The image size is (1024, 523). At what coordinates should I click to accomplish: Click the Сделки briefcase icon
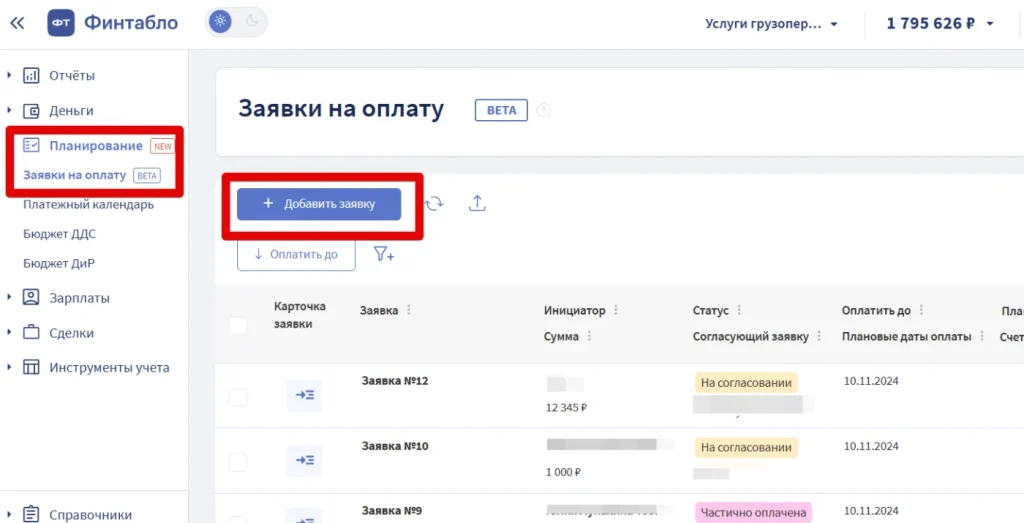pyautogui.click(x=31, y=332)
